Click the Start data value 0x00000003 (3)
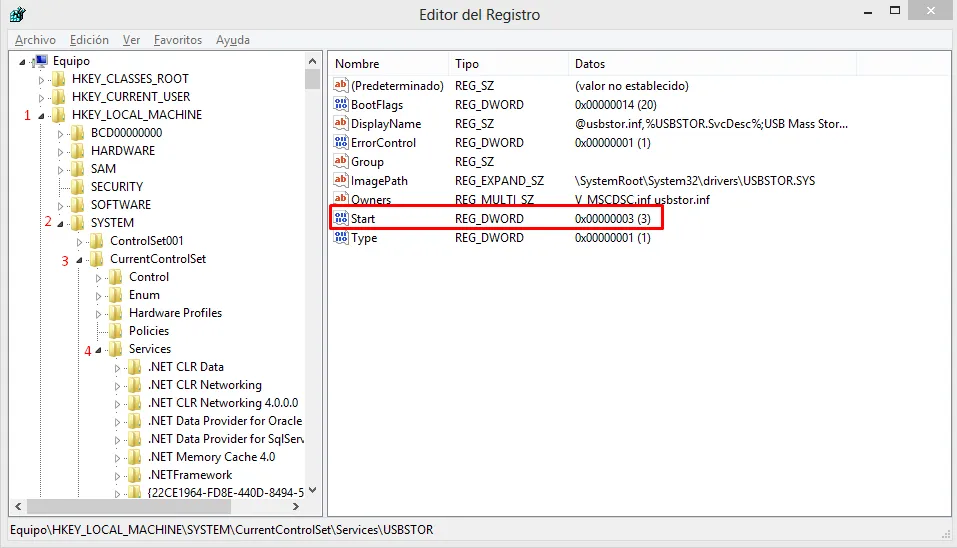957x548 pixels. pyautogui.click(x=613, y=218)
